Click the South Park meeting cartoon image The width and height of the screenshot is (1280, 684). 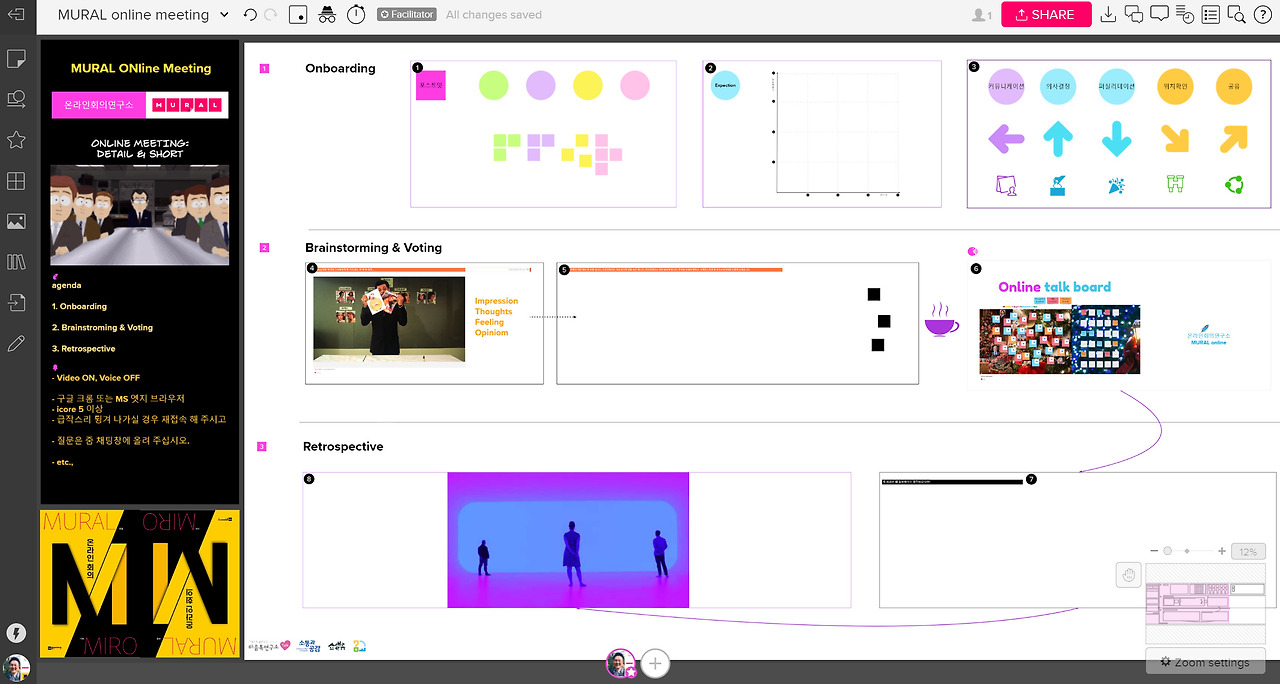140,215
